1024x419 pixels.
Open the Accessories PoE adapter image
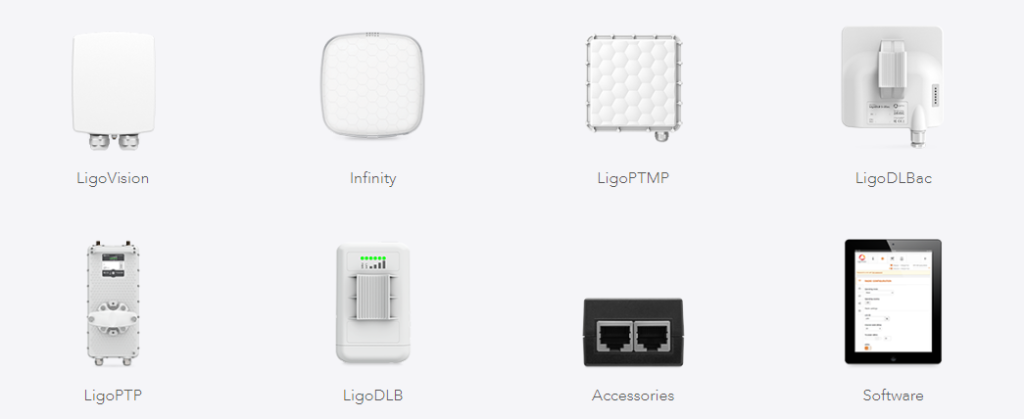click(633, 332)
